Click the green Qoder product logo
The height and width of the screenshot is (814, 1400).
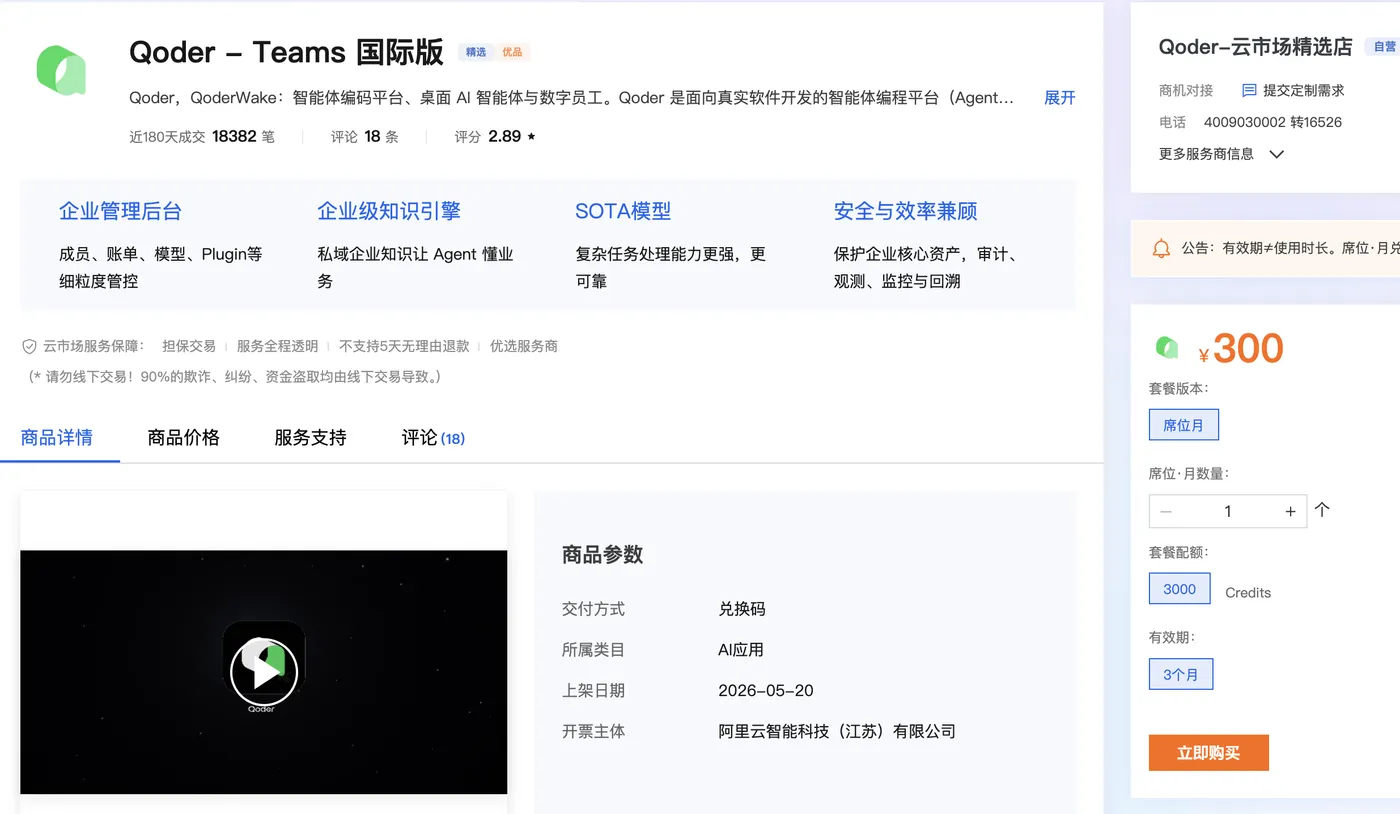point(61,70)
